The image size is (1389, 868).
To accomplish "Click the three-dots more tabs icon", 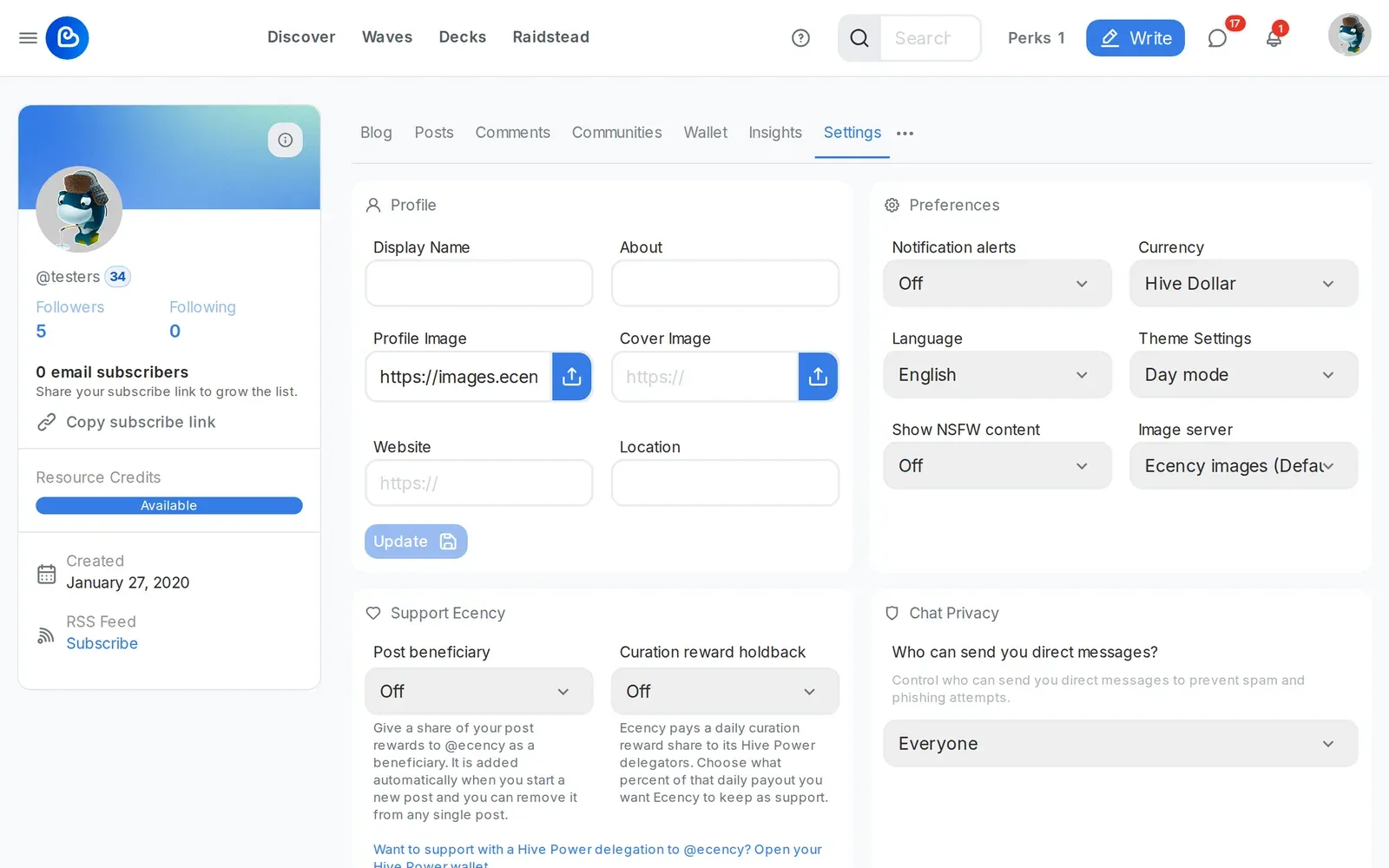I will tap(905, 134).
